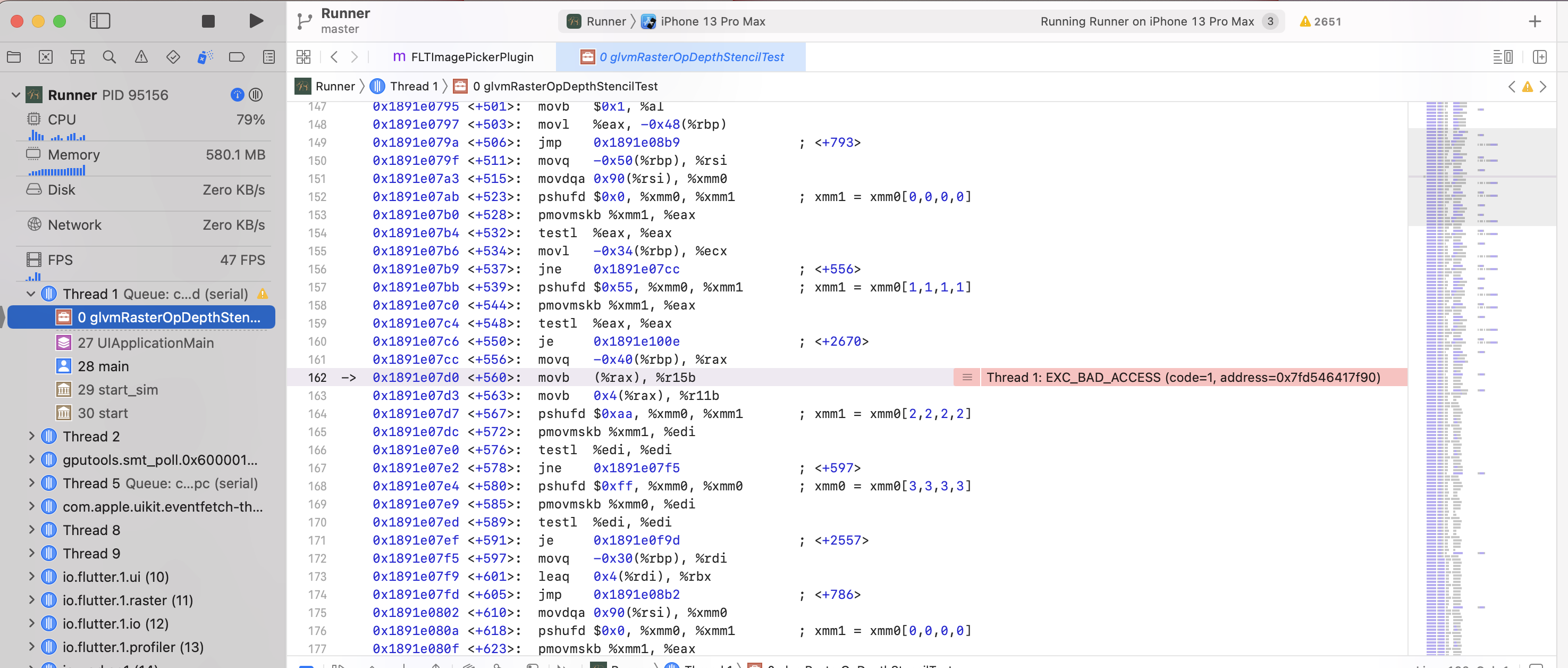Viewport: 1568px width, 668px height.
Task: Switch debug view to threads display mode
Action: [256, 94]
